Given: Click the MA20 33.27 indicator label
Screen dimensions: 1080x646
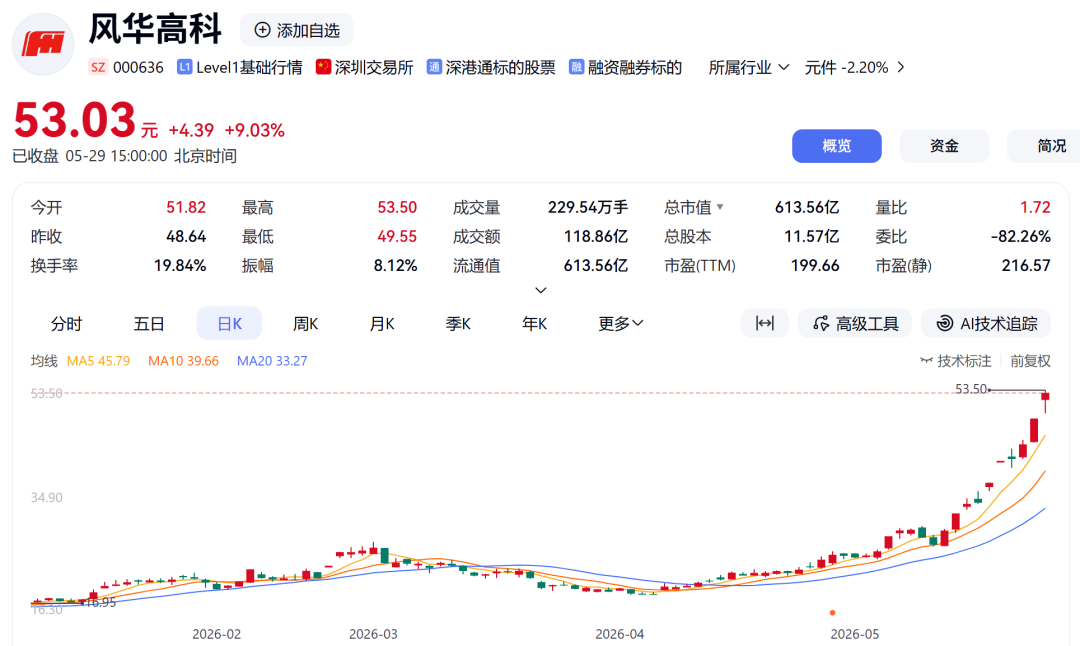Looking at the screenshot, I should [x=272, y=361].
